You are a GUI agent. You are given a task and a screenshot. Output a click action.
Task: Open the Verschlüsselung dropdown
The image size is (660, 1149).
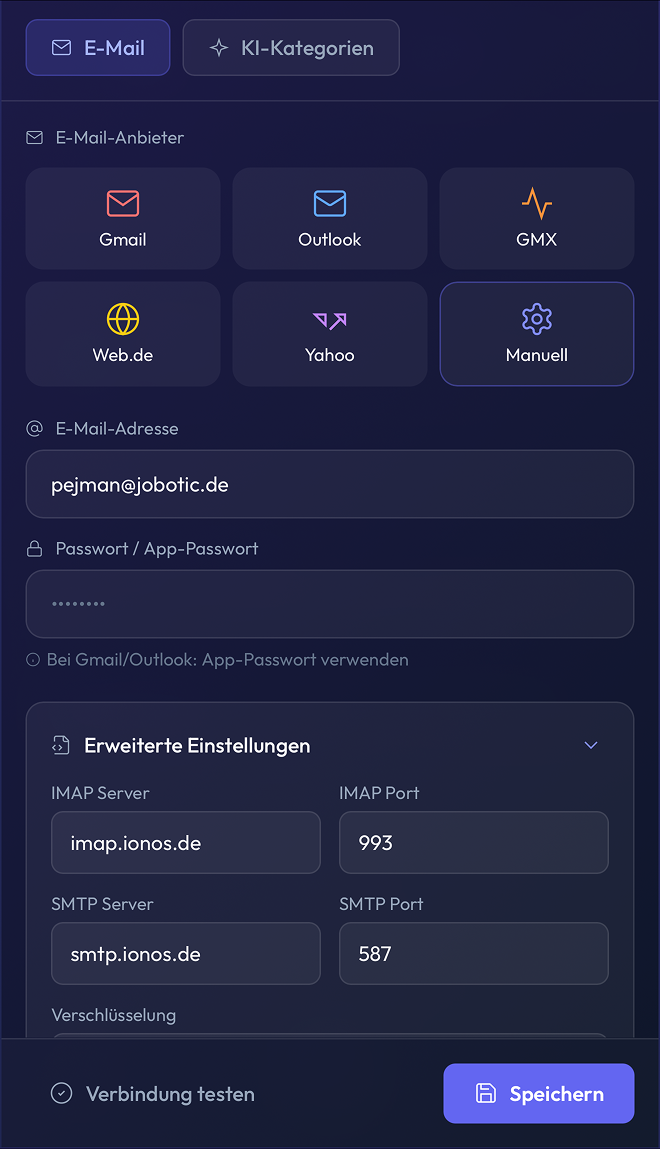(x=330, y=1036)
